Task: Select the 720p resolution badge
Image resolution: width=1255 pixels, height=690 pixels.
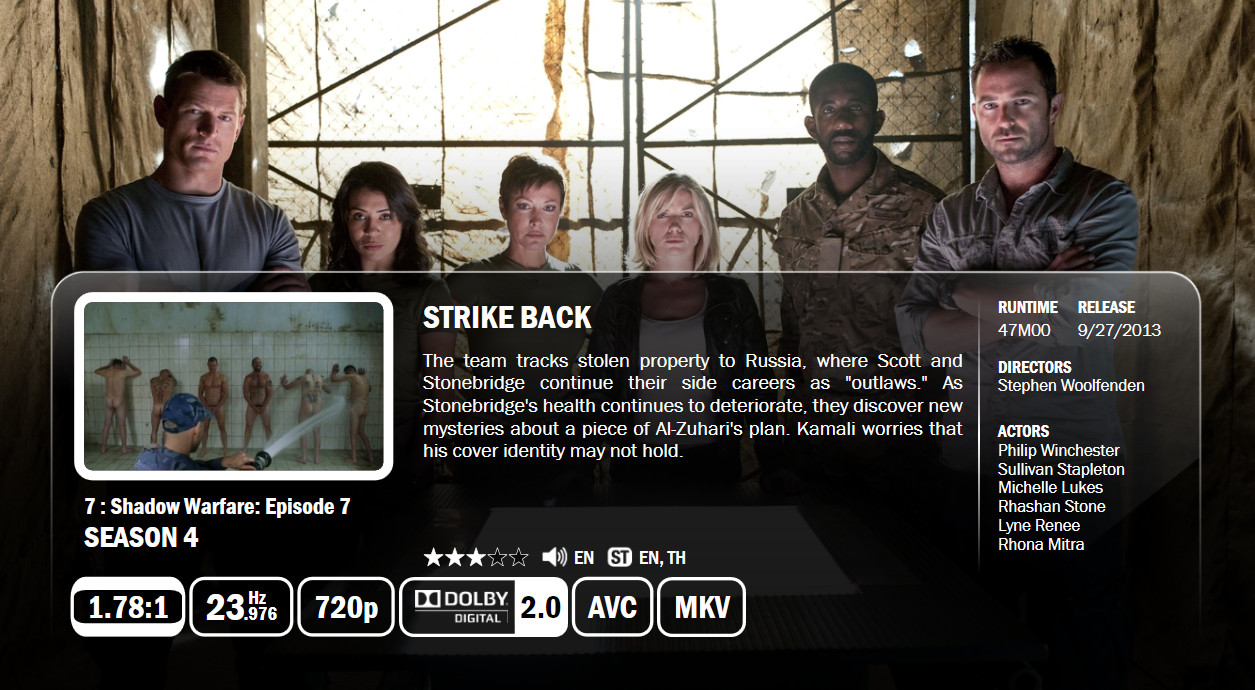Action: (x=346, y=607)
